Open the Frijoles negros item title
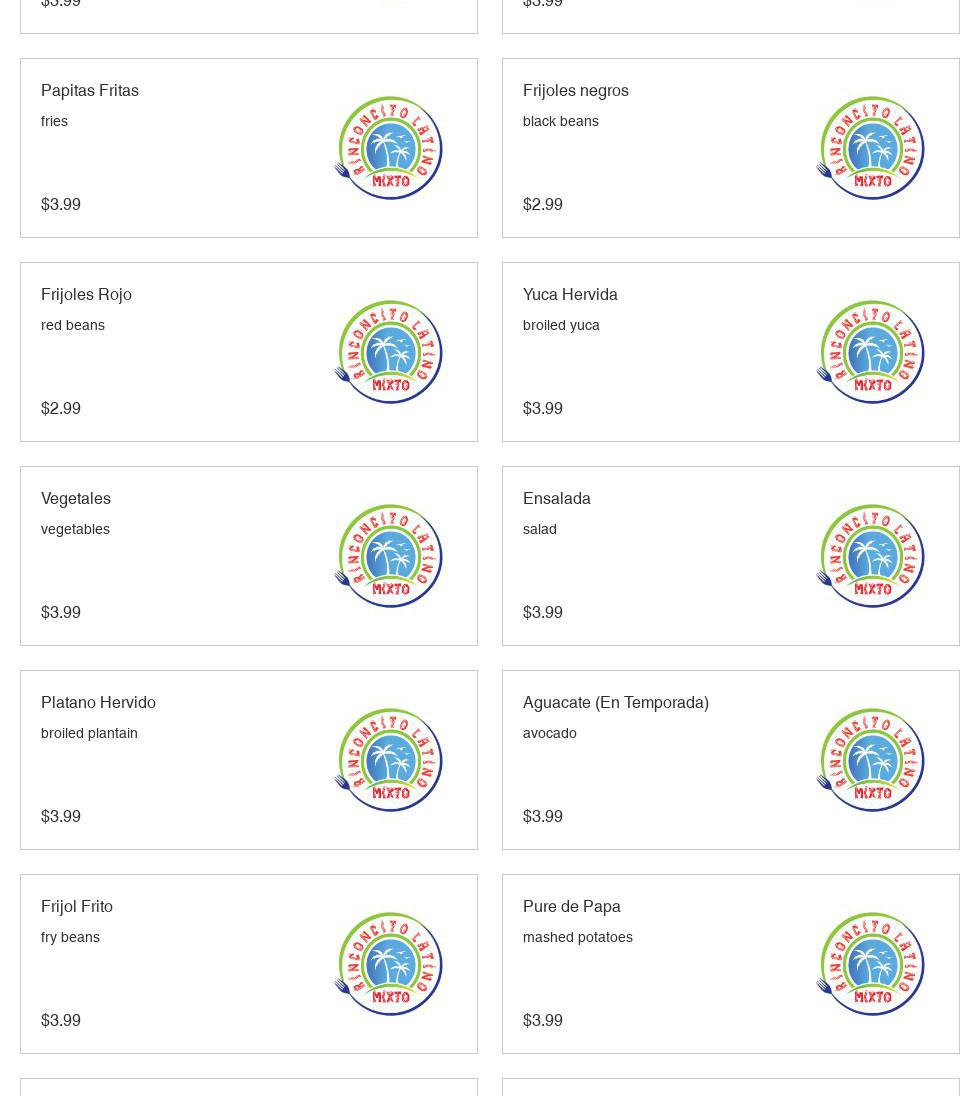The height and width of the screenshot is (1096, 965). coord(576,90)
